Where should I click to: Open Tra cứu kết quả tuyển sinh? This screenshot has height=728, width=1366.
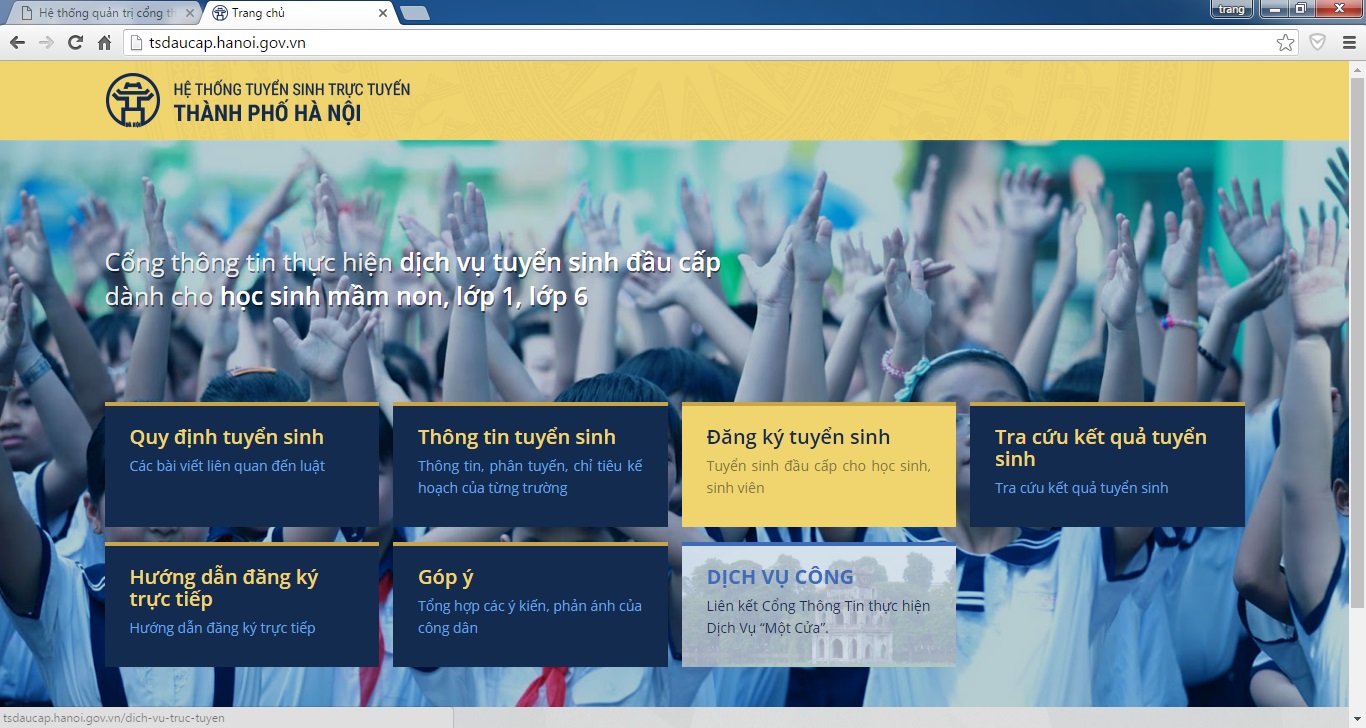point(1107,465)
